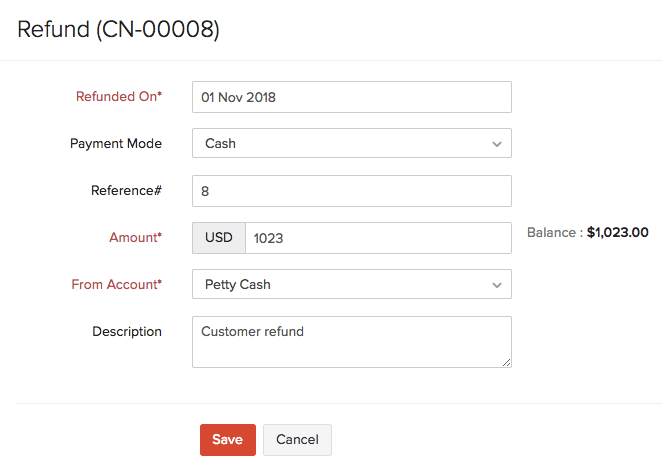This screenshot has height=472, width=662.
Task: Click inside the Description text area
Action: point(351,342)
